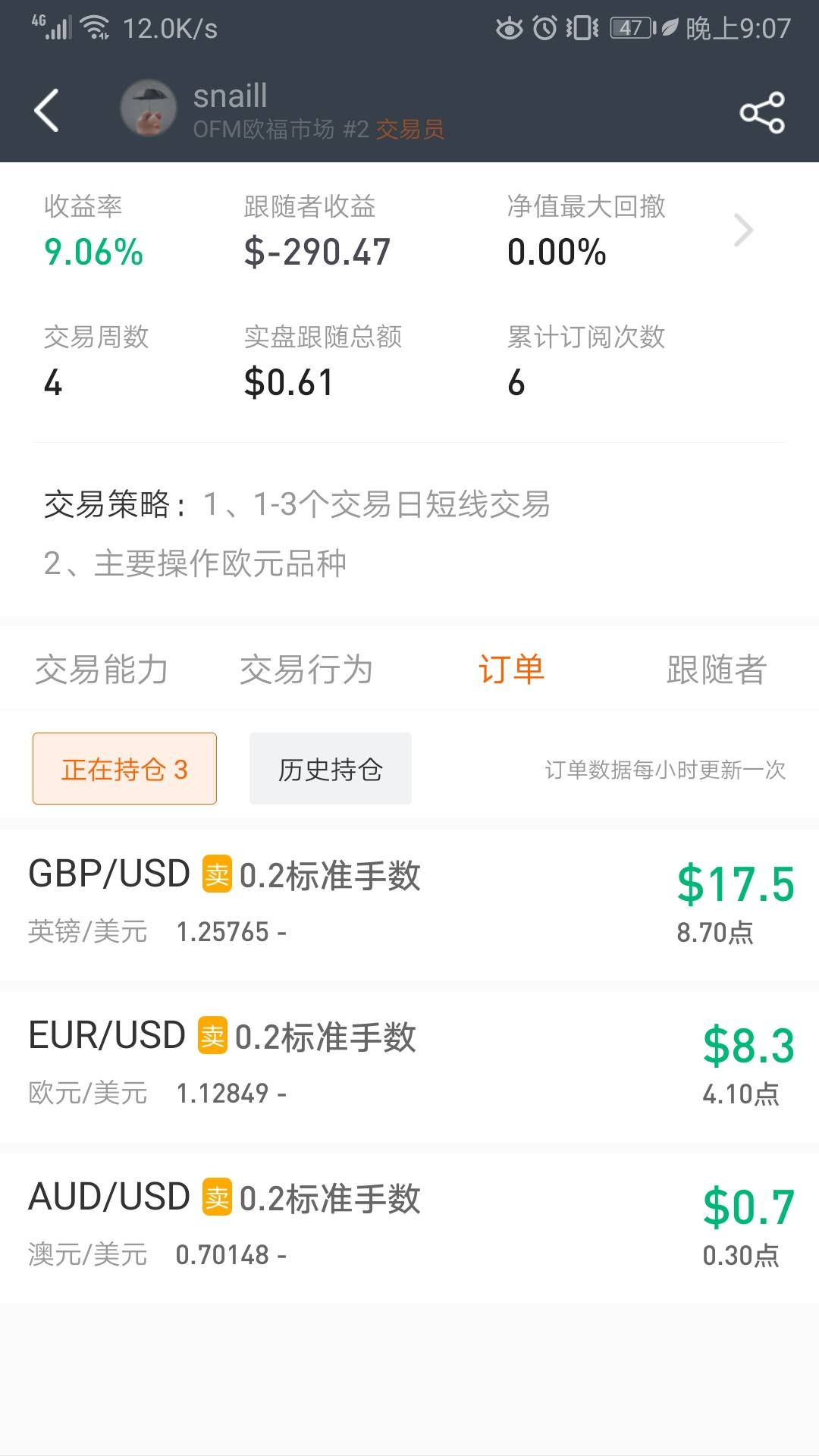Tap the battery indicator in status bar
This screenshot has width=819, height=1456.
632,29
